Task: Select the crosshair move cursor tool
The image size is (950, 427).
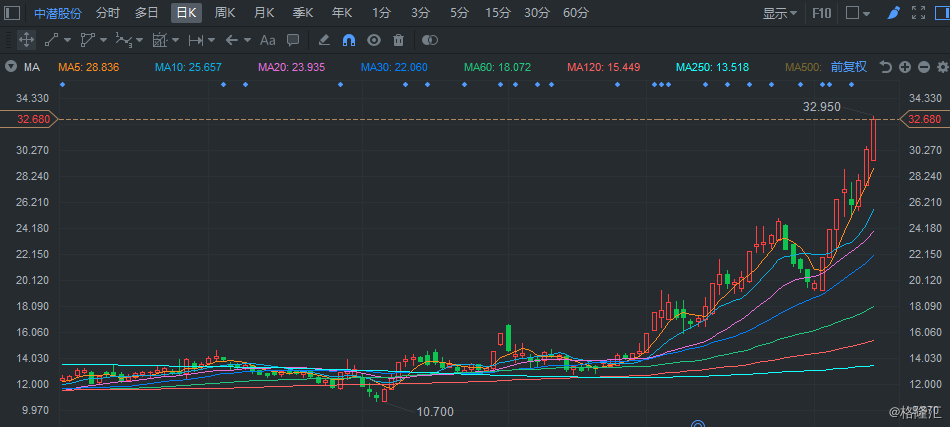Action: tap(26, 40)
